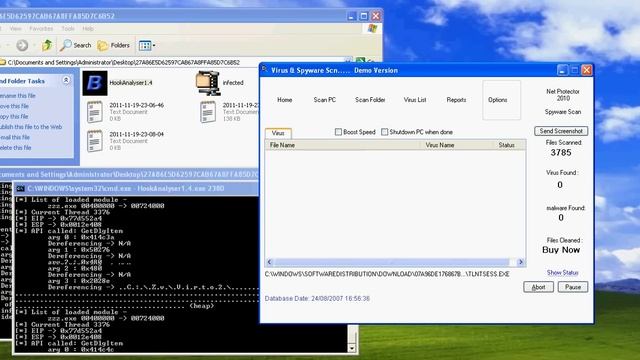The width and height of the screenshot is (640, 360).
Task: Sort results by File Name column
Action: click(x=343, y=145)
